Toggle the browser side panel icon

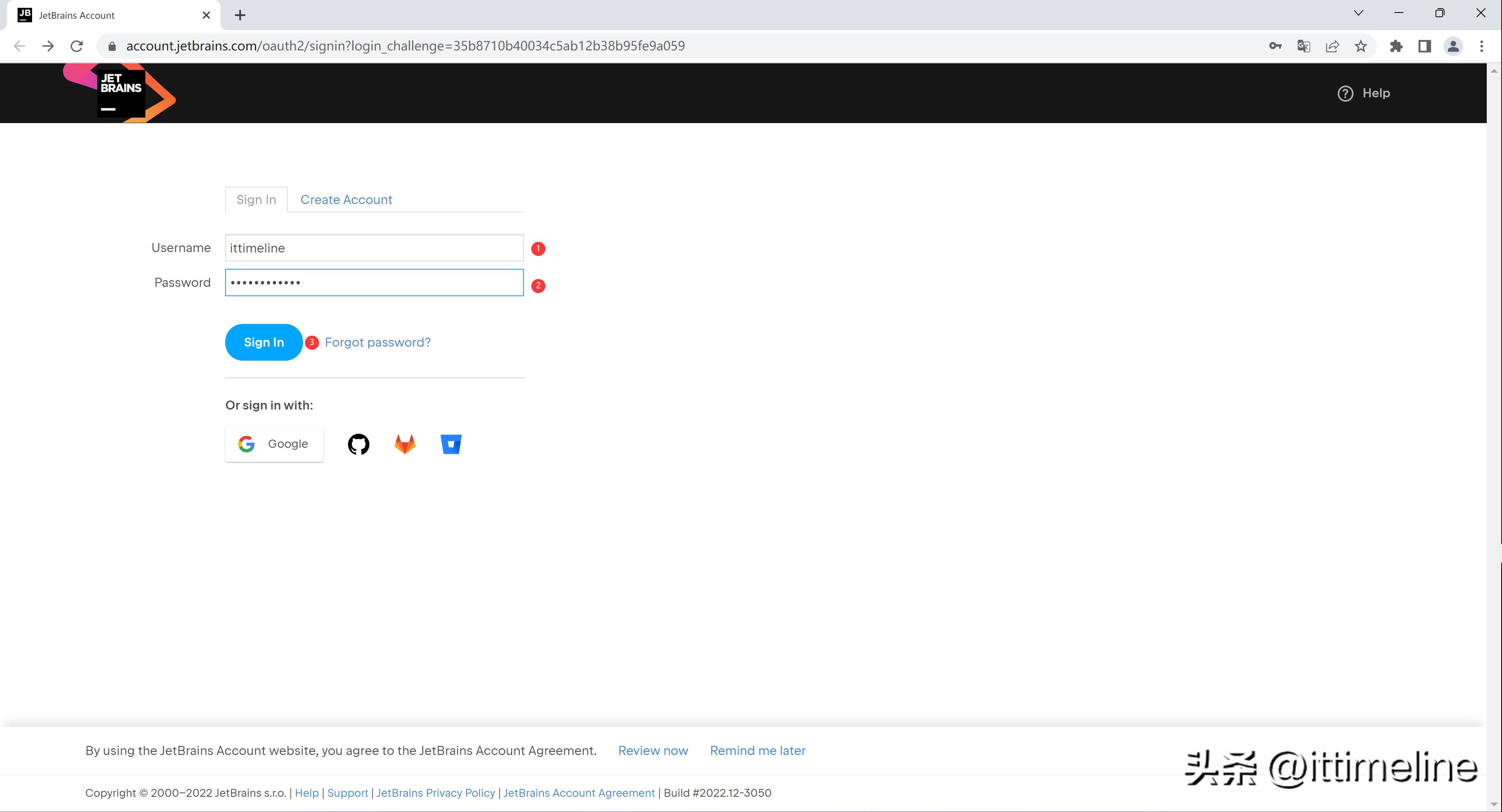1425,46
